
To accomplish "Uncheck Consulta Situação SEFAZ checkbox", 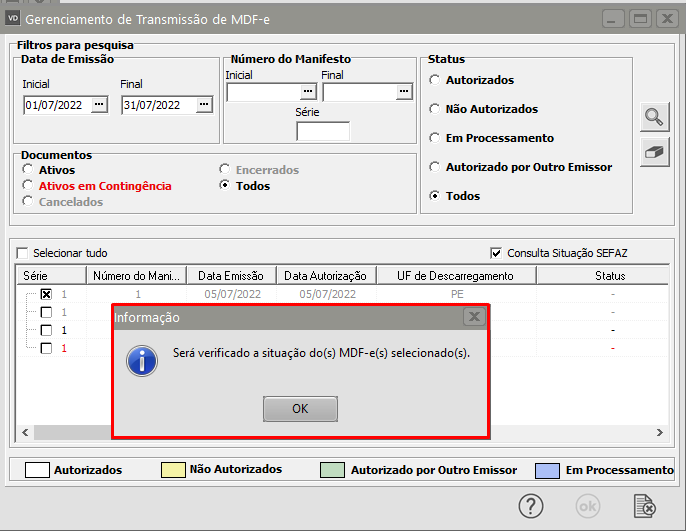I will (496, 253).
